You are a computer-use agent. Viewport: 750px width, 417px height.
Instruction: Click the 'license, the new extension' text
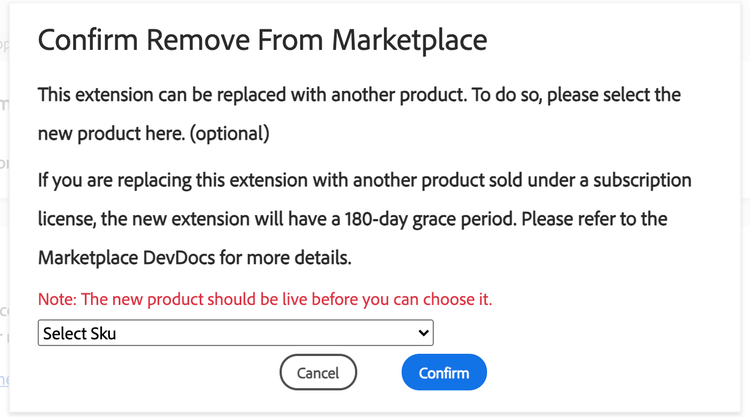point(141,218)
